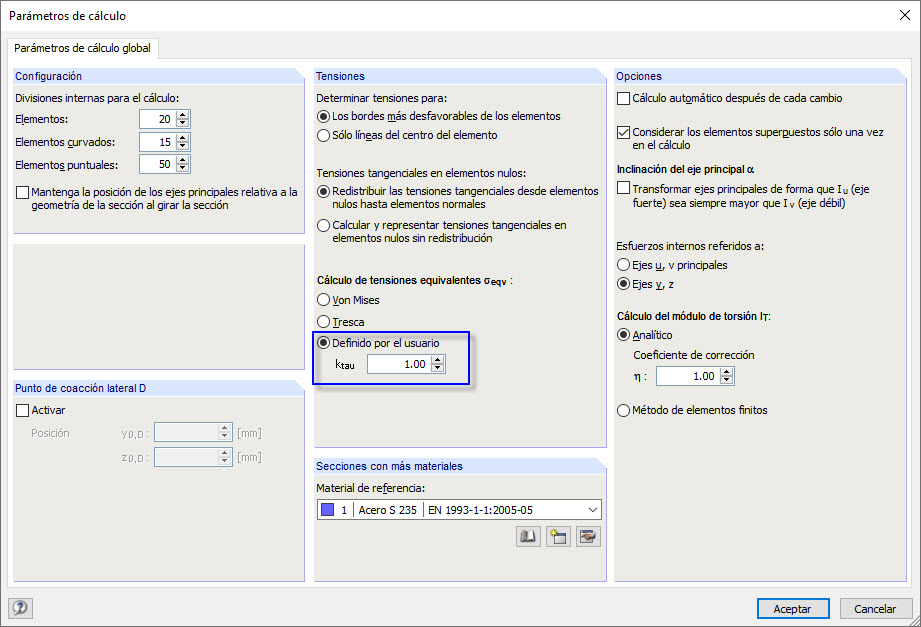Image resolution: width=921 pixels, height=627 pixels.
Task: Click the blue material color swatch
Action: coord(328,509)
